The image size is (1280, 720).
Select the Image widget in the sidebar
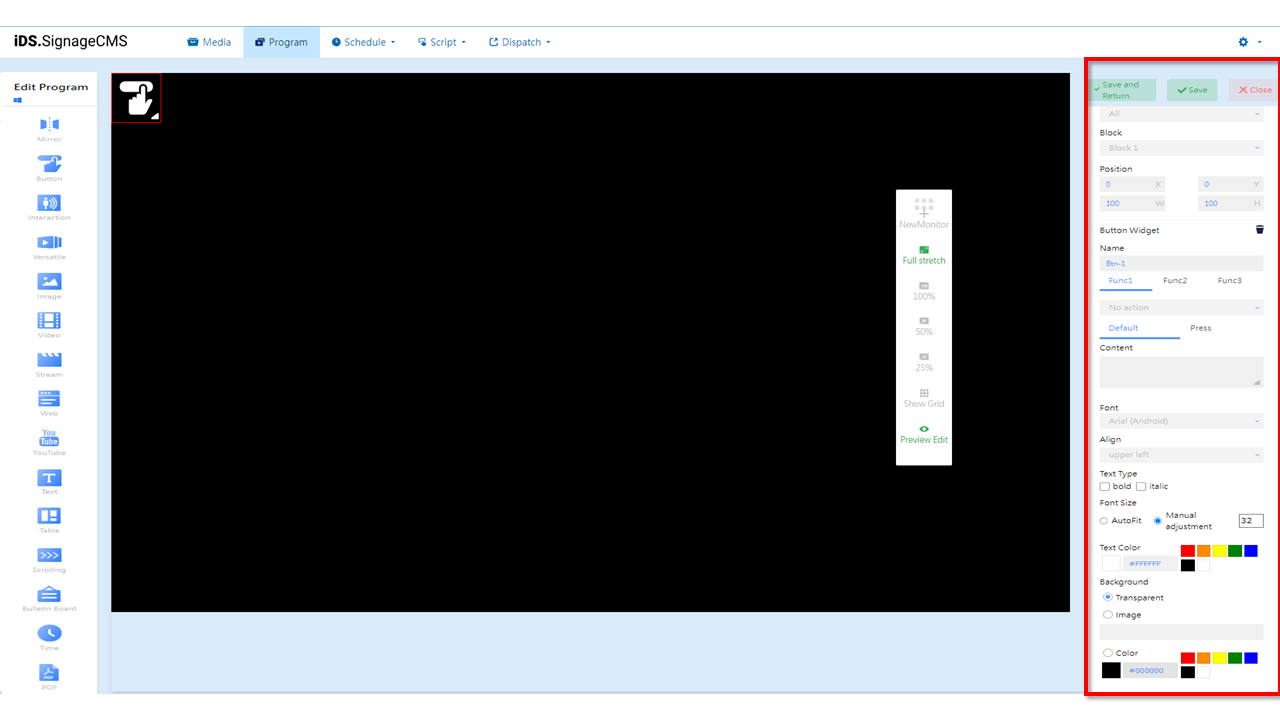tap(49, 286)
